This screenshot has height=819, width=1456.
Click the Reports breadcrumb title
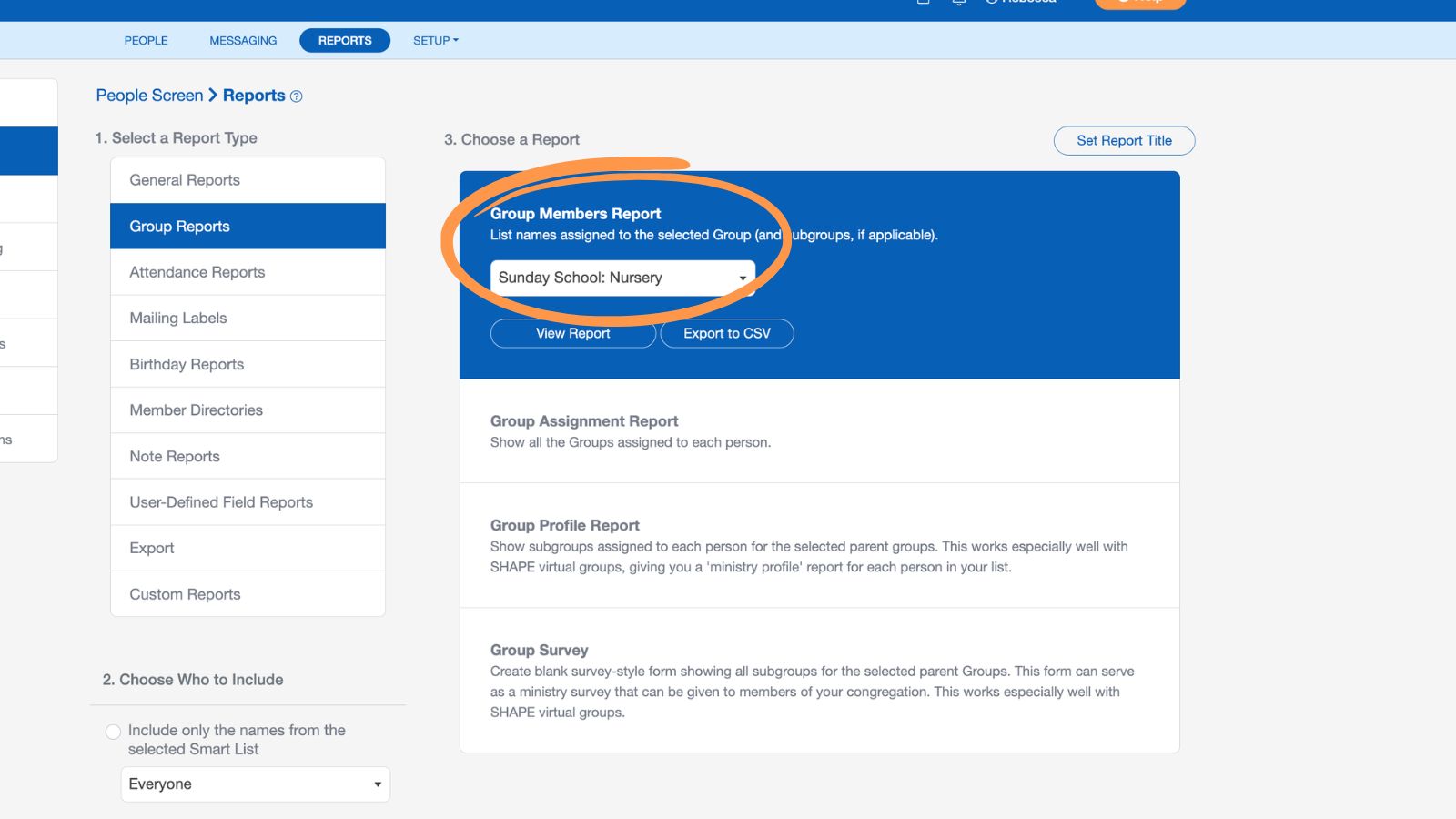[254, 96]
